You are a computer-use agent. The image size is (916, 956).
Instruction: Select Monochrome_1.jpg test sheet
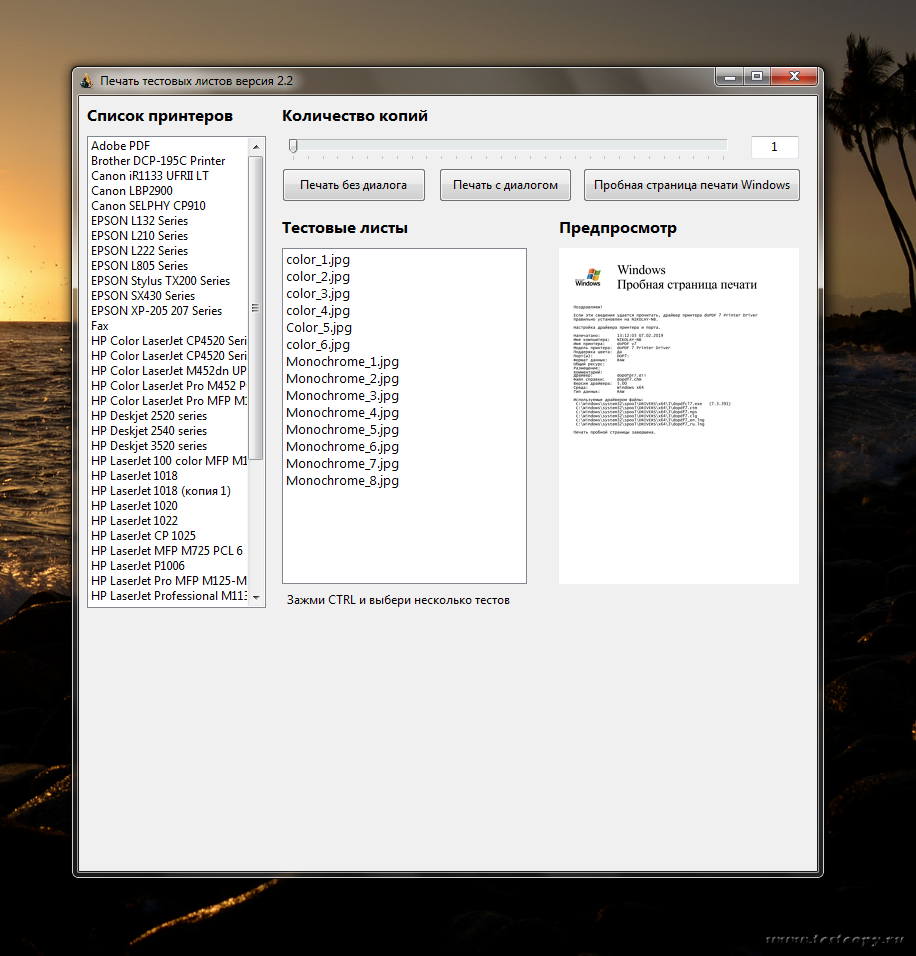[x=342, y=362]
